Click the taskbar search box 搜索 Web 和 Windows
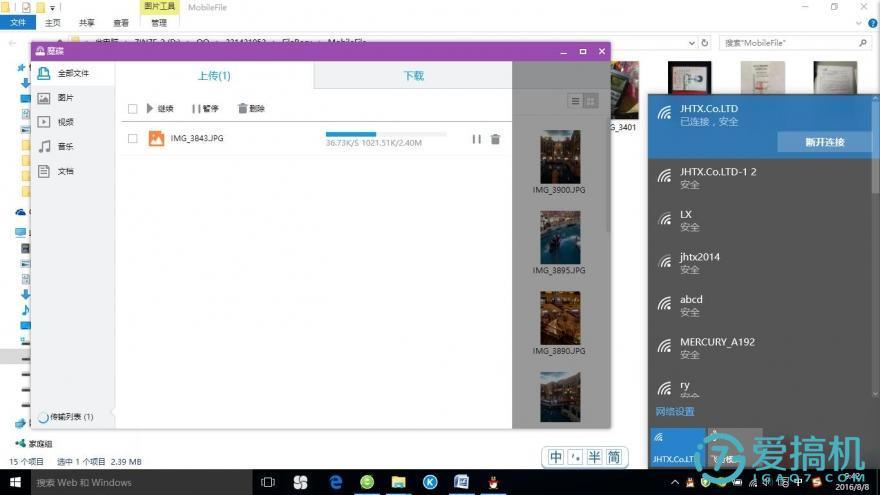880x495 pixels. click(140, 483)
